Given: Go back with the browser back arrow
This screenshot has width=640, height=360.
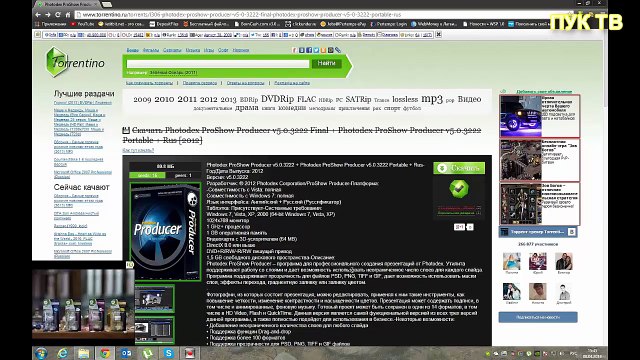Looking at the screenshot, I should (x=38, y=15).
